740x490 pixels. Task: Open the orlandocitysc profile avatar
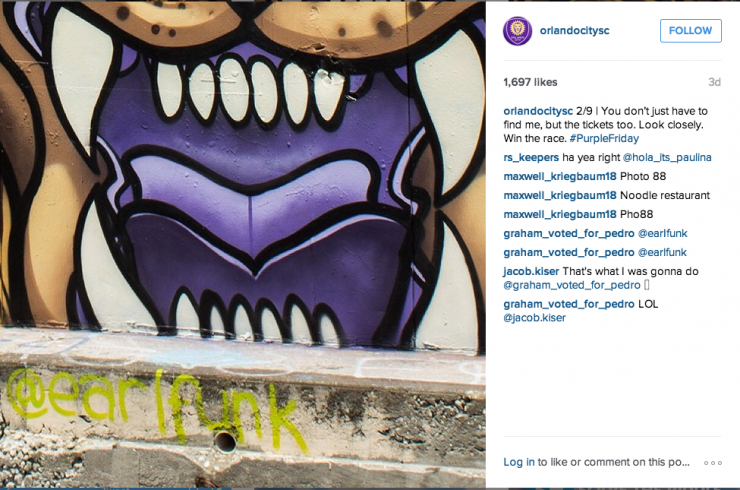(517, 31)
